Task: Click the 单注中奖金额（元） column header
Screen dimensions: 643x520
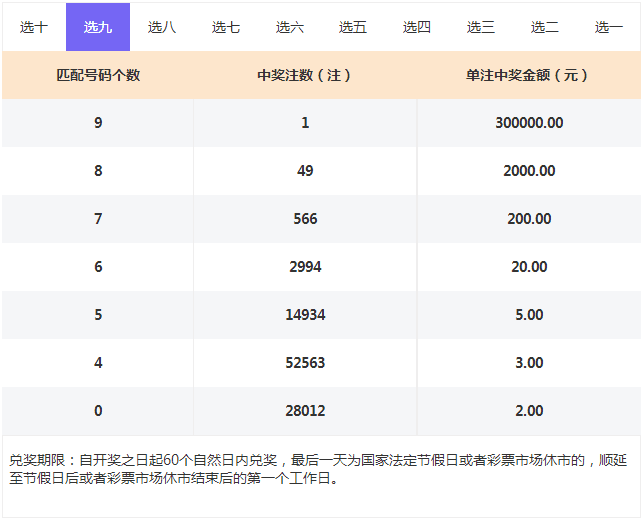Action: pos(529,75)
